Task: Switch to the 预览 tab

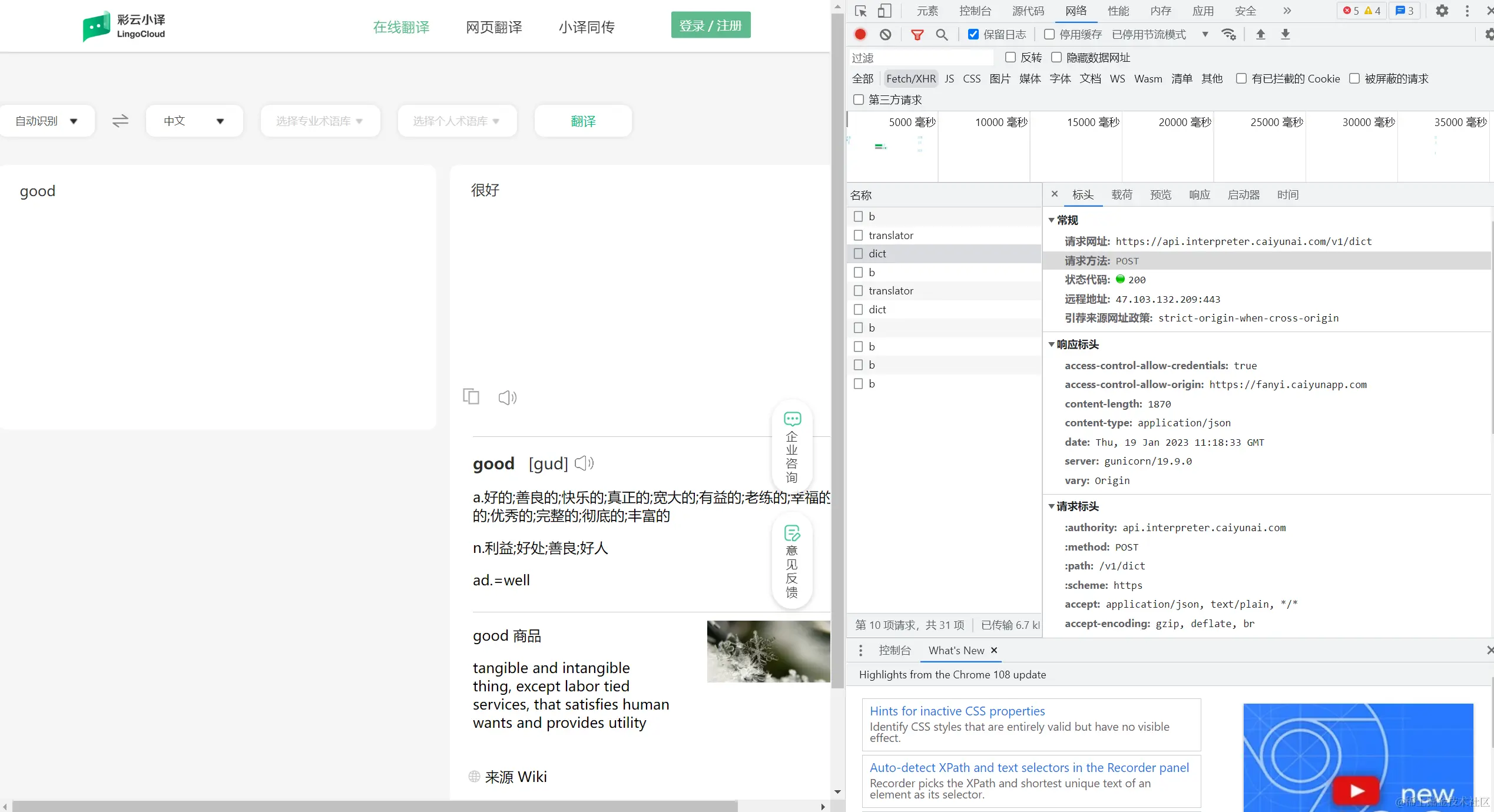Action: (1160, 195)
